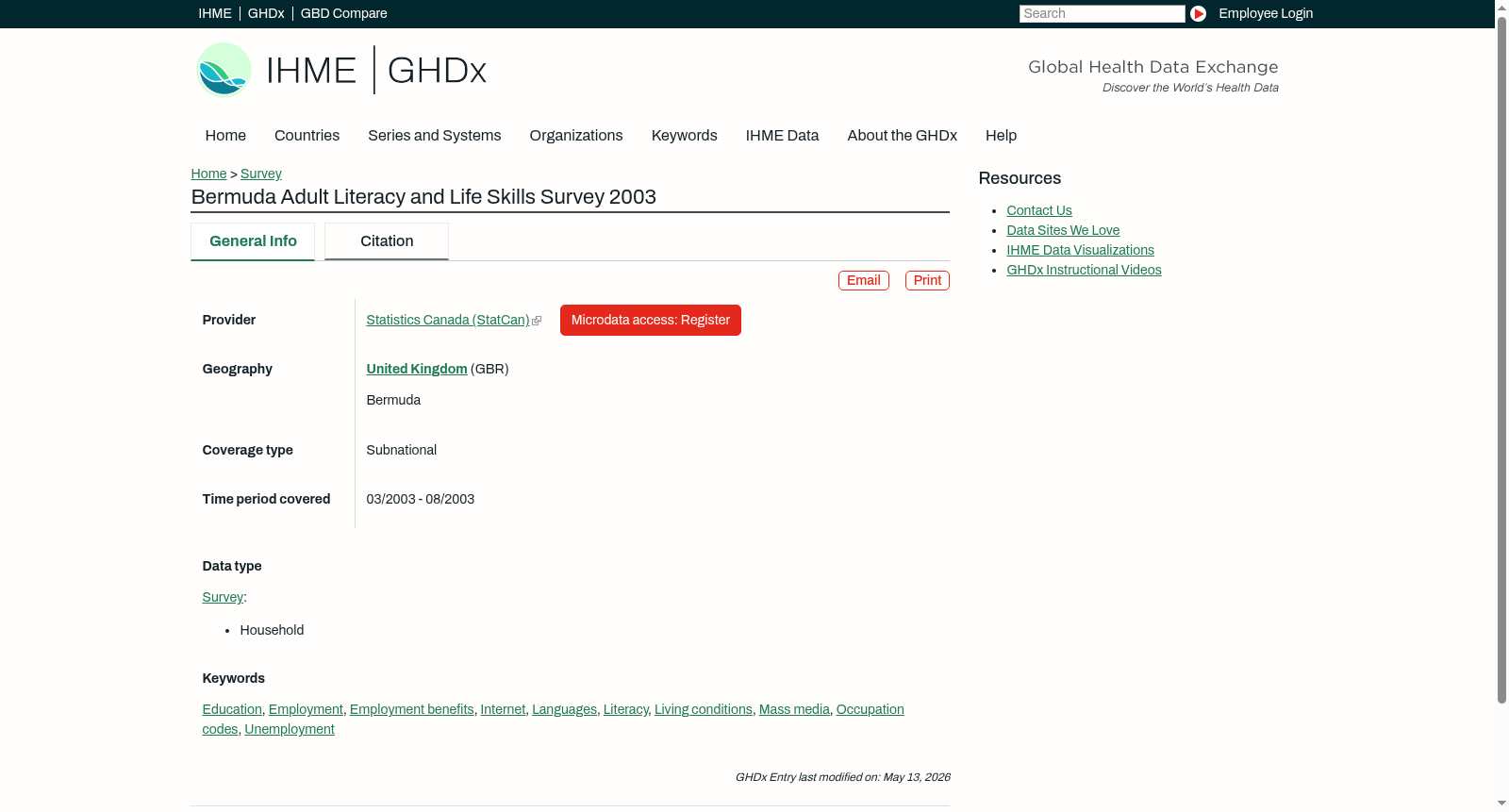Click Microdata access: Register button
This screenshot has width=1509, height=812.
pyautogui.click(x=650, y=321)
